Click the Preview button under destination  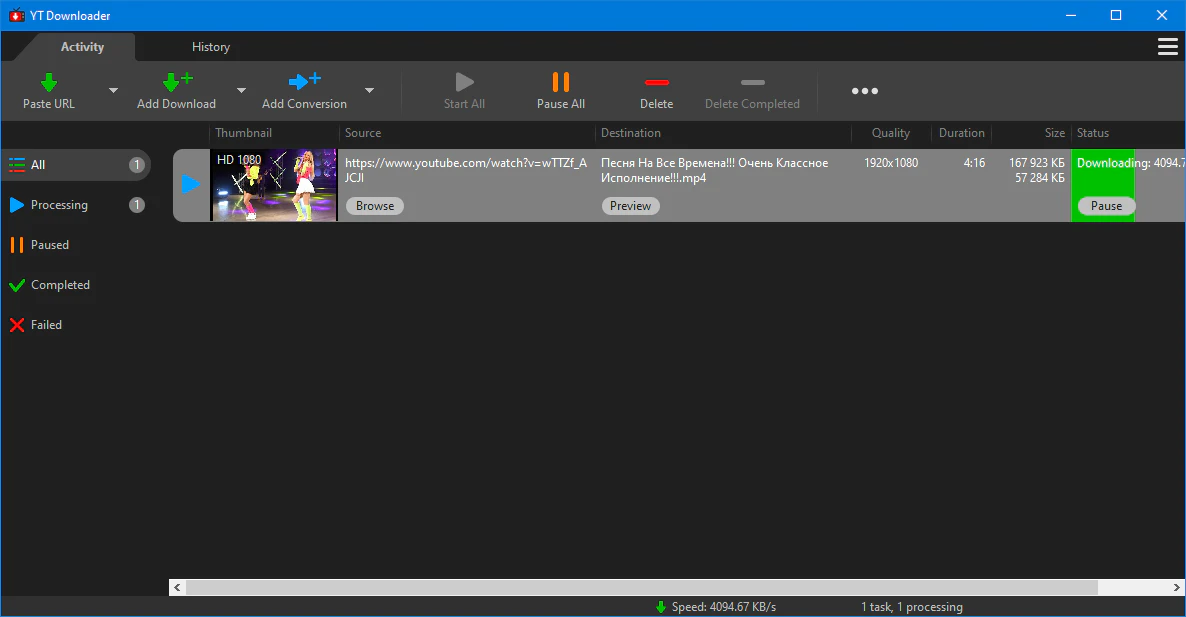[630, 206]
